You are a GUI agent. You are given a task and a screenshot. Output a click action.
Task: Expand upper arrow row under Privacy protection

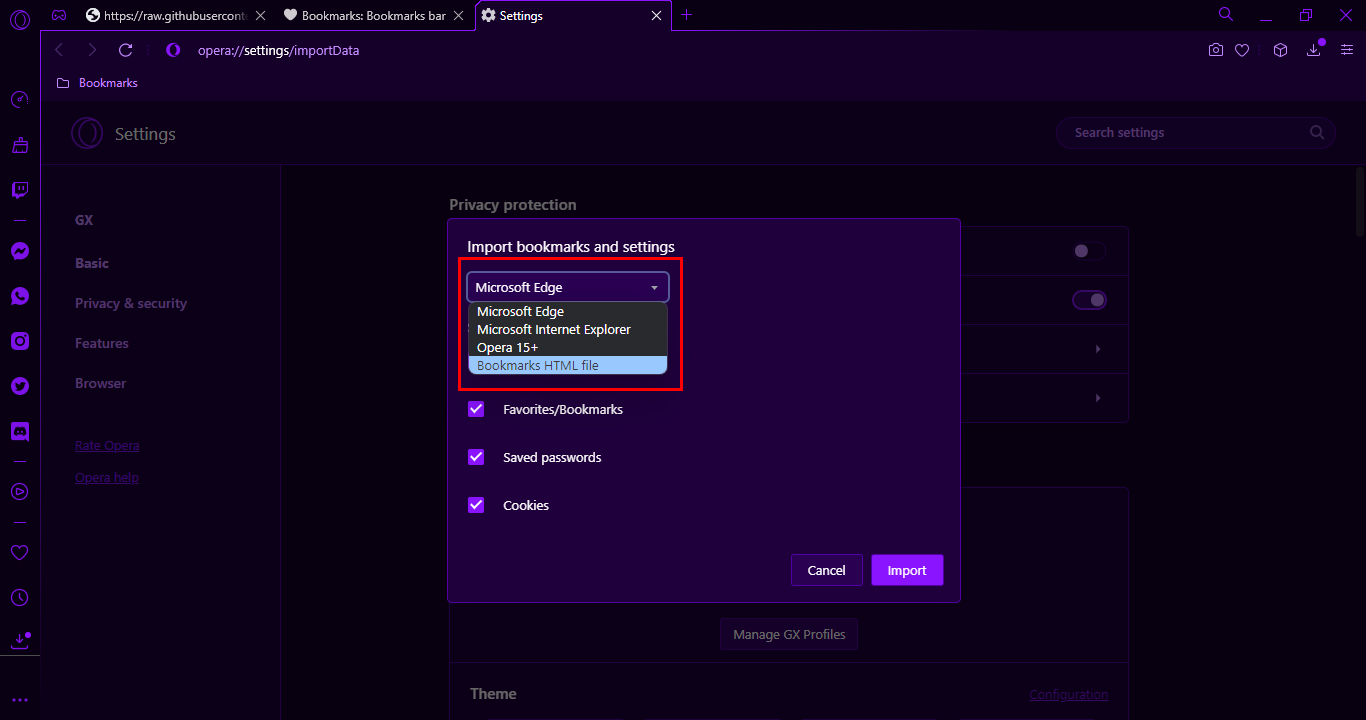click(1098, 349)
